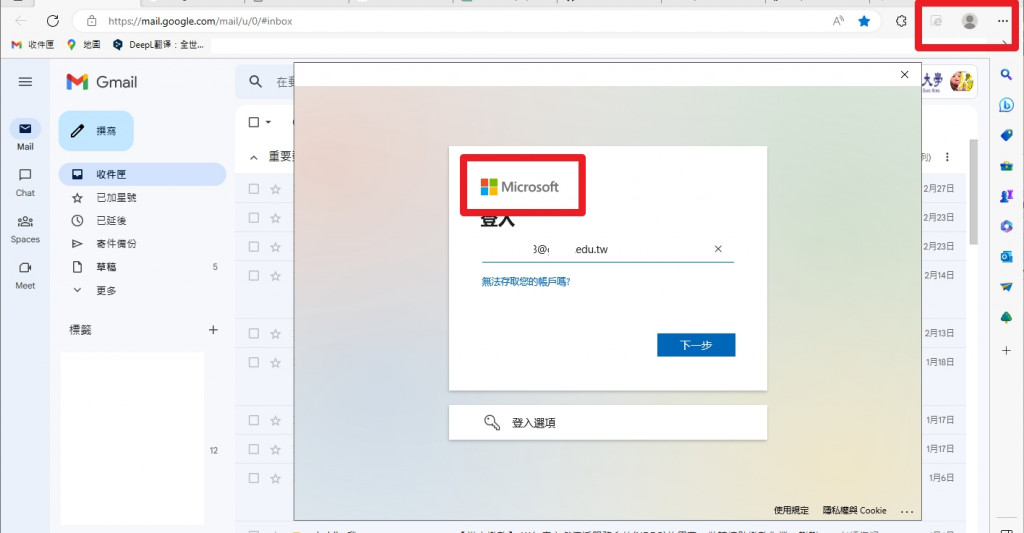1024x533 pixels.
Task: Check the 2月13日 email row checkbox
Action: coord(254,333)
